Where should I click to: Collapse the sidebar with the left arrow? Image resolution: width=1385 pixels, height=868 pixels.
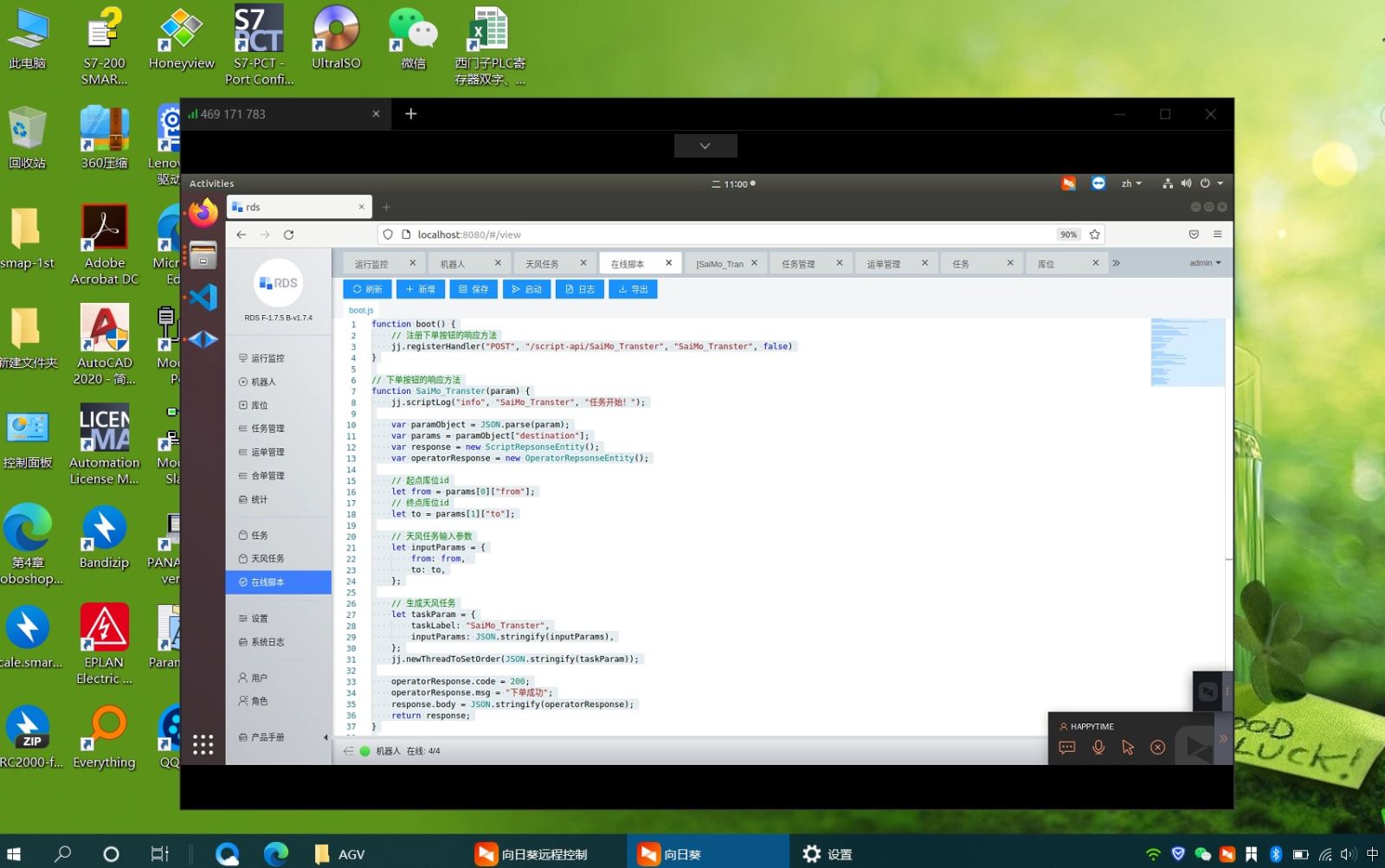coord(325,737)
